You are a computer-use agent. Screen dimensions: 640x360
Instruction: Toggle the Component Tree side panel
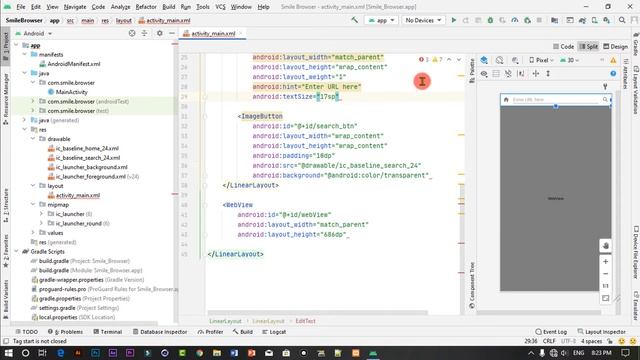pos(472,285)
